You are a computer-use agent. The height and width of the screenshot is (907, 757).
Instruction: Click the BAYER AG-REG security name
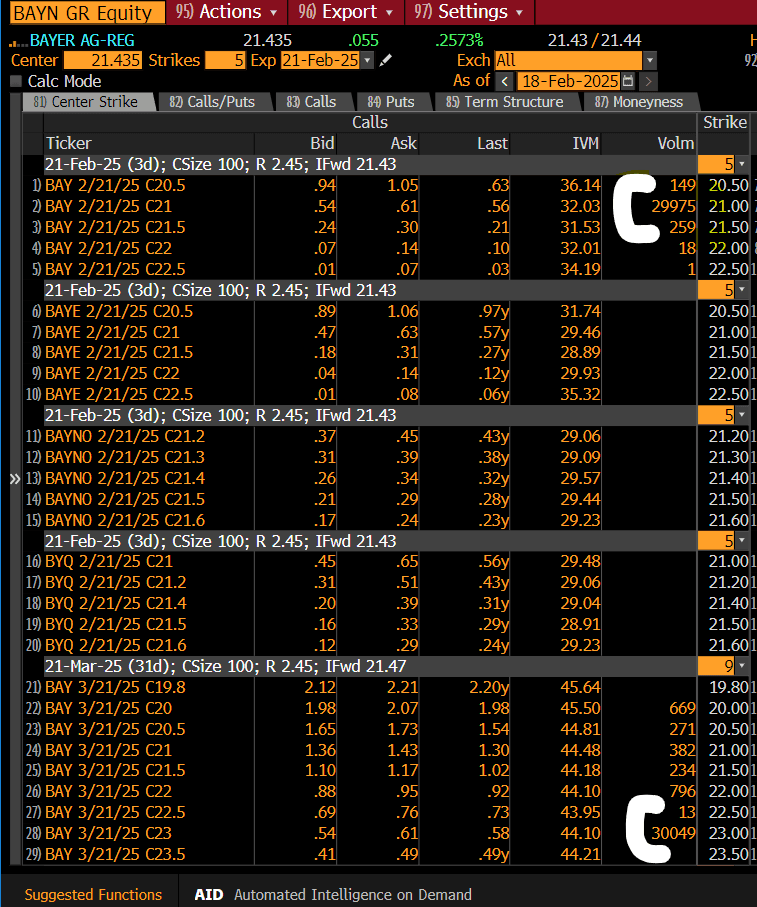point(82,40)
